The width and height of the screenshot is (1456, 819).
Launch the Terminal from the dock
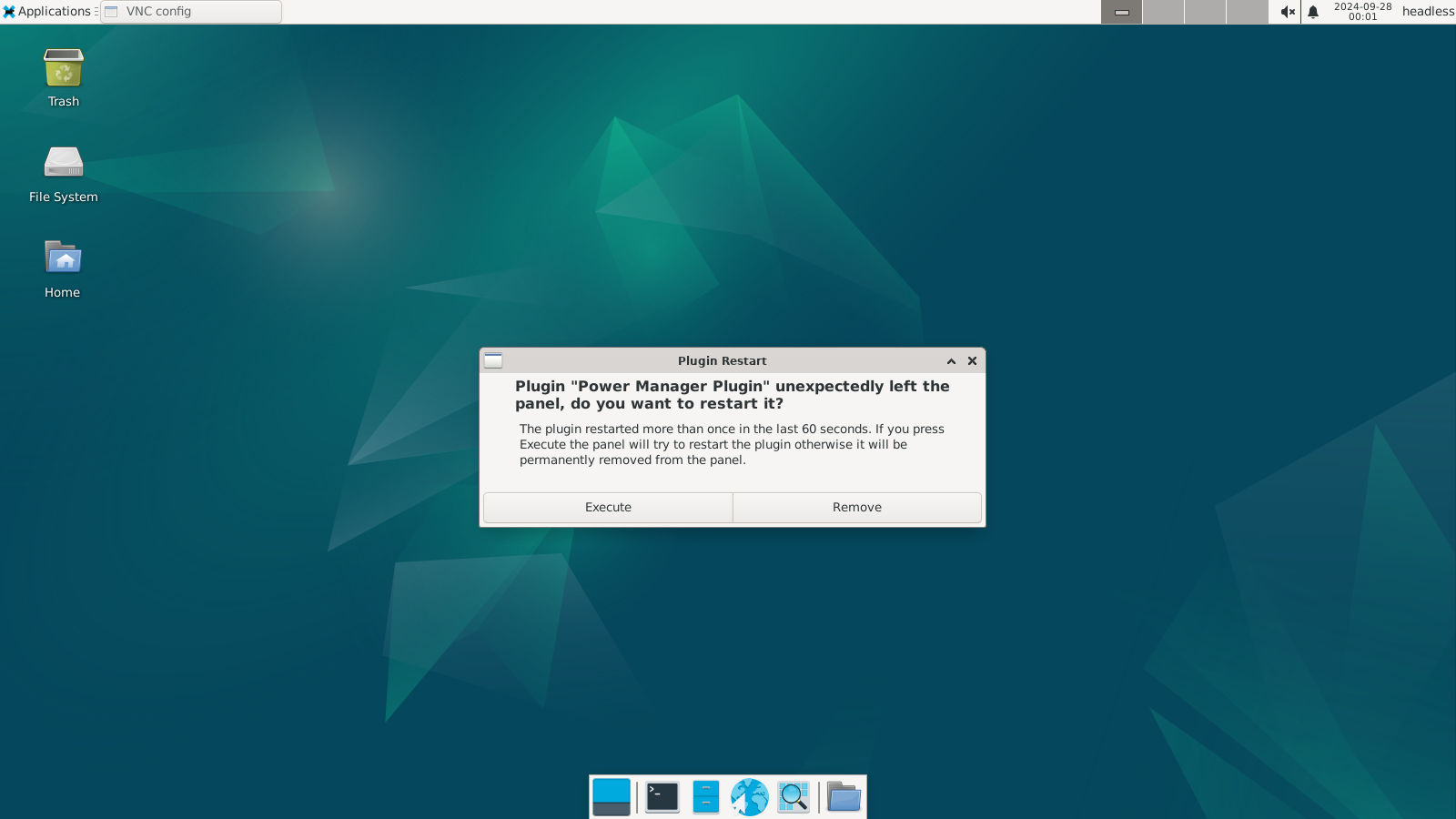pos(662,797)
